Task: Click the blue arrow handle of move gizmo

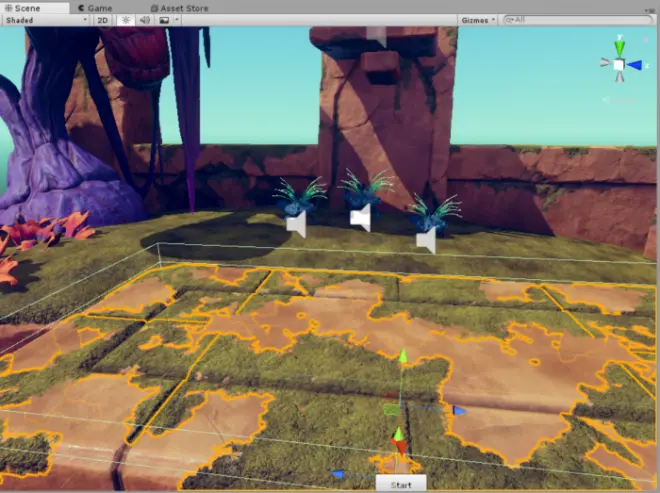Action: pyautogui.click(x=459, y=410)
